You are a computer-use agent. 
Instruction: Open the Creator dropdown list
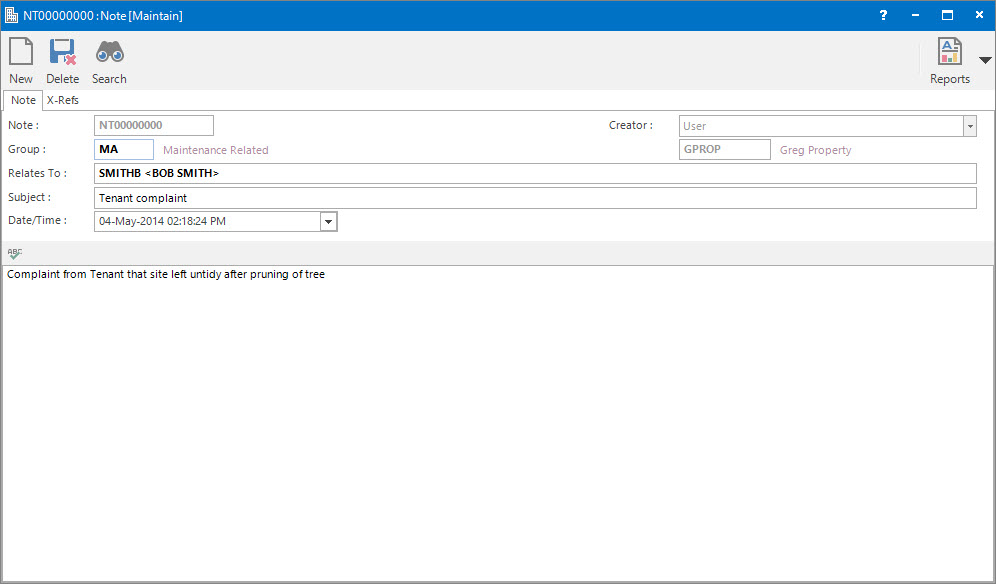click(969, 126)
